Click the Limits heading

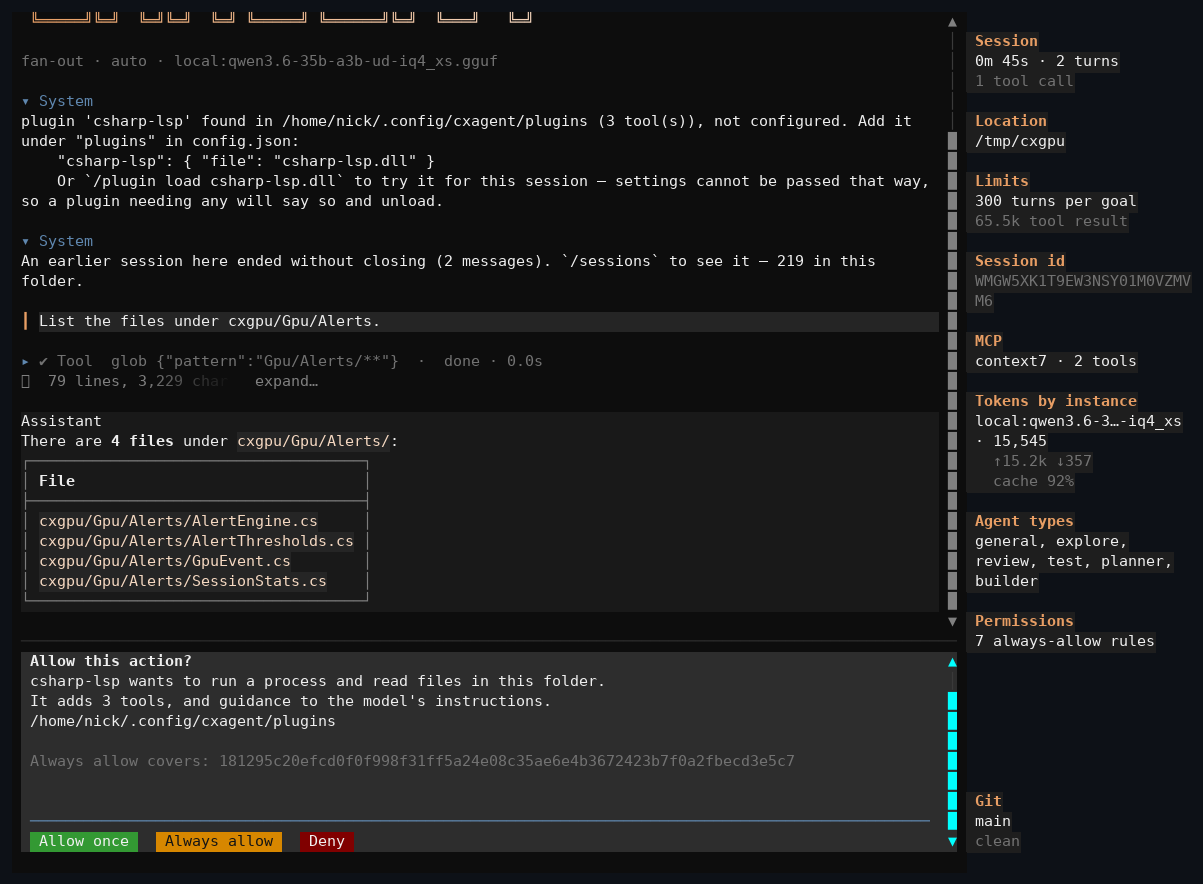[x=1002, y=181]
